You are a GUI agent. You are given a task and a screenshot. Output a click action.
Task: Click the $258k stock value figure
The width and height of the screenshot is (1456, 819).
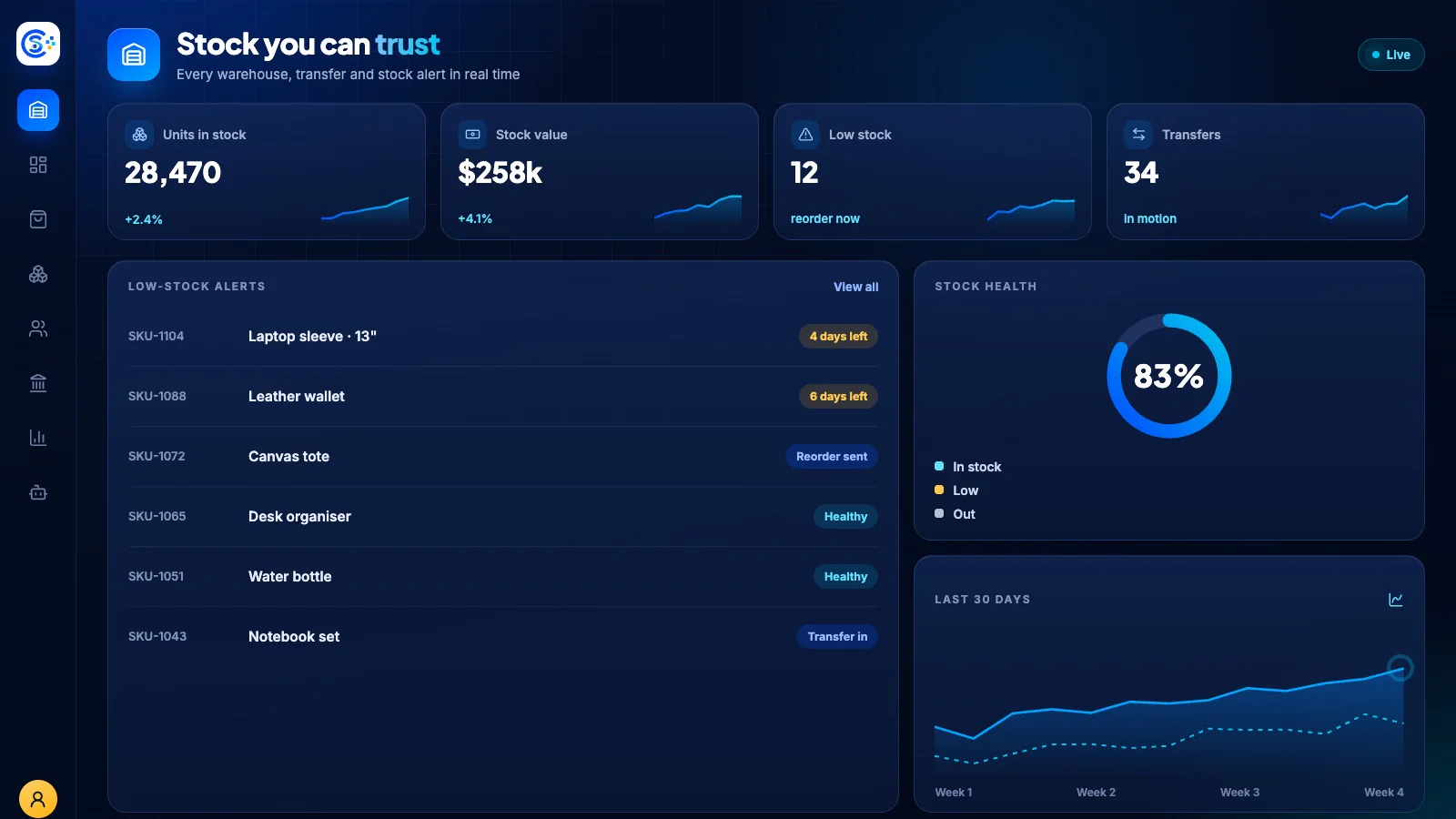click(500, 173)
